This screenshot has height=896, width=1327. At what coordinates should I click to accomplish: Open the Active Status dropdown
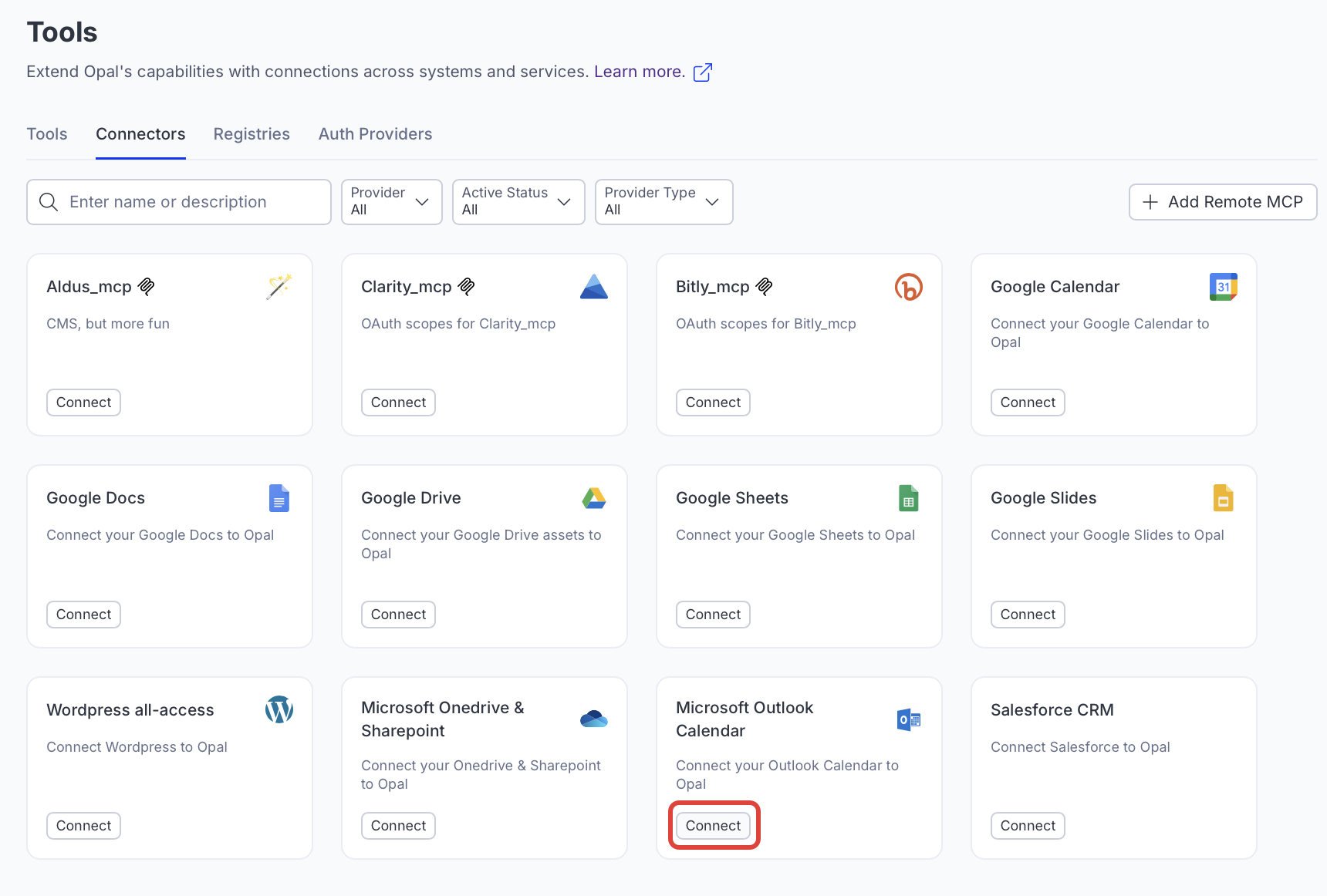pos(518,202)
